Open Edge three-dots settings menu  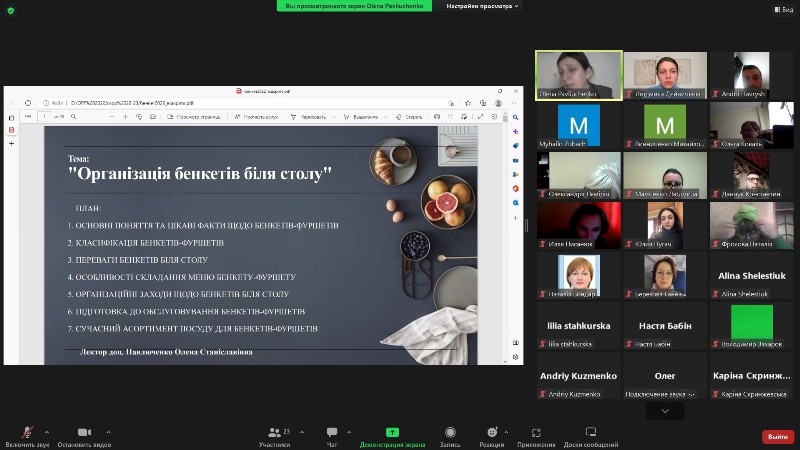514,103
